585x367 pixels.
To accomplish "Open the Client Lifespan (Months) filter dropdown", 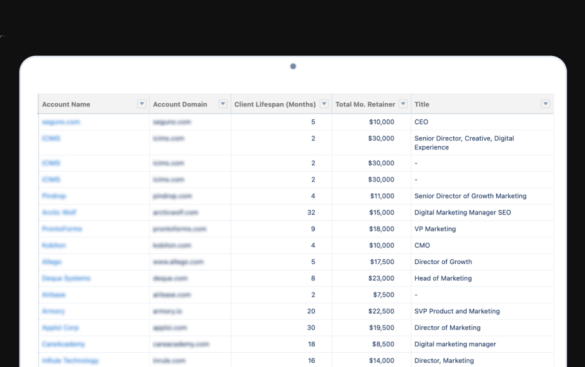I will 324,104.
